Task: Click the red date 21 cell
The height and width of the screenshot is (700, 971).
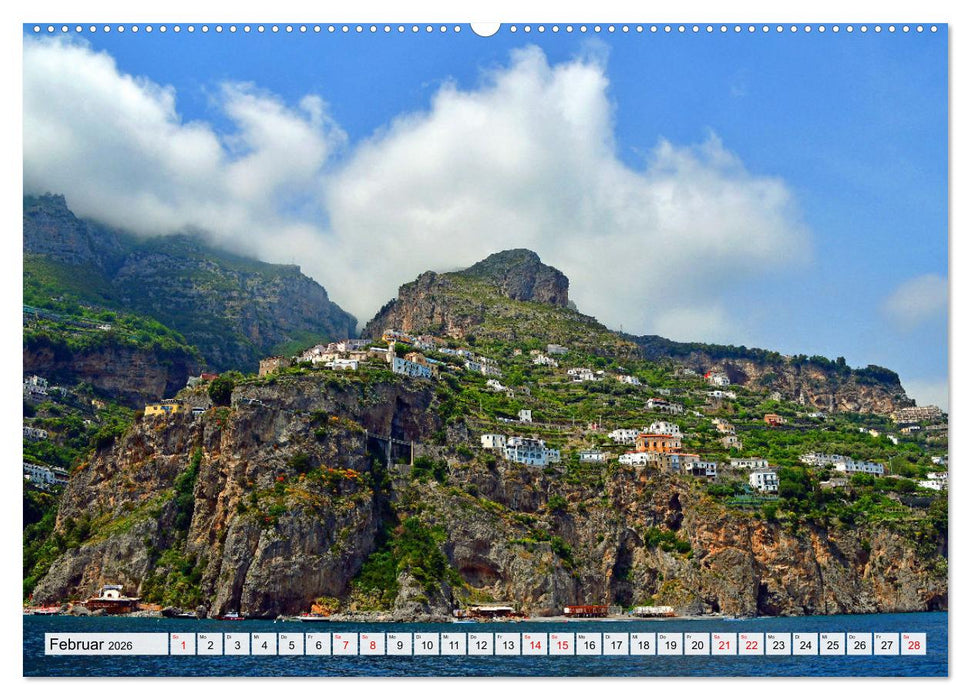Action: click(x=723, y=644)
